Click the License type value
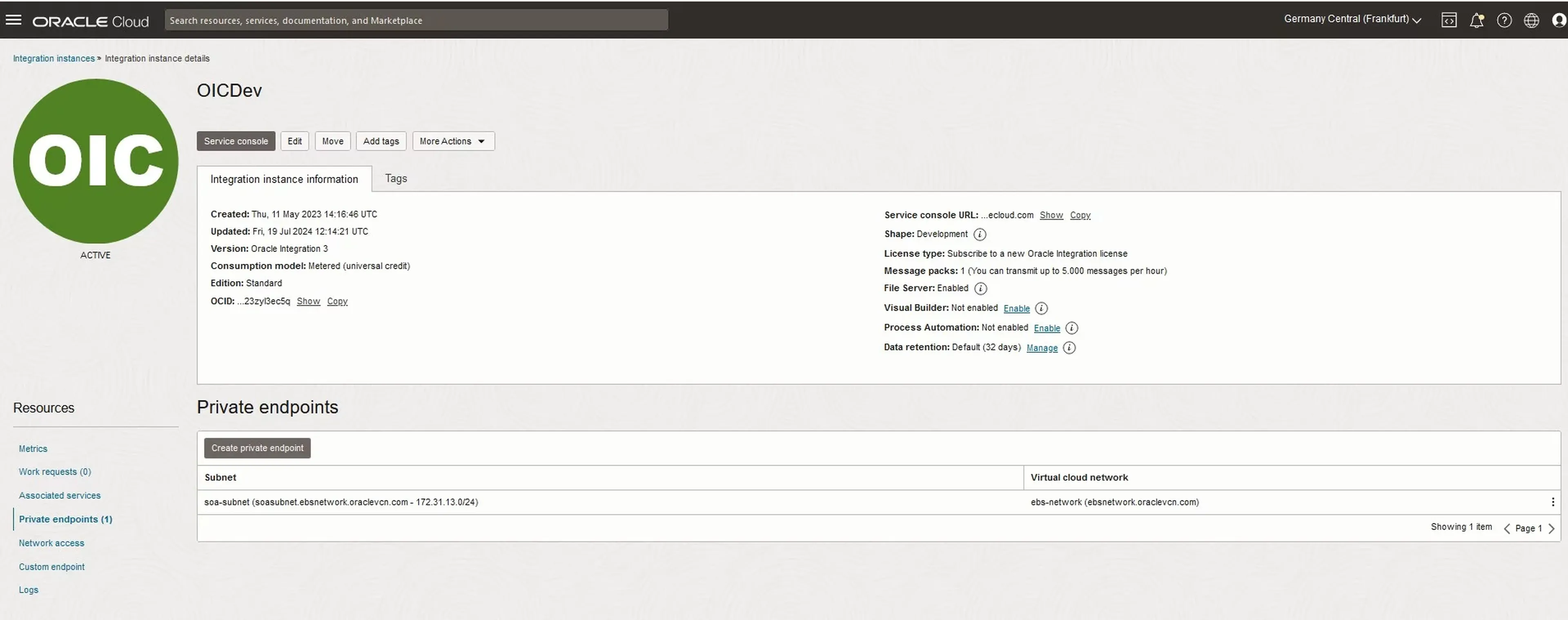Image resolution: width=1568 pixels, height=620 pixels. tap(1037, 253)
